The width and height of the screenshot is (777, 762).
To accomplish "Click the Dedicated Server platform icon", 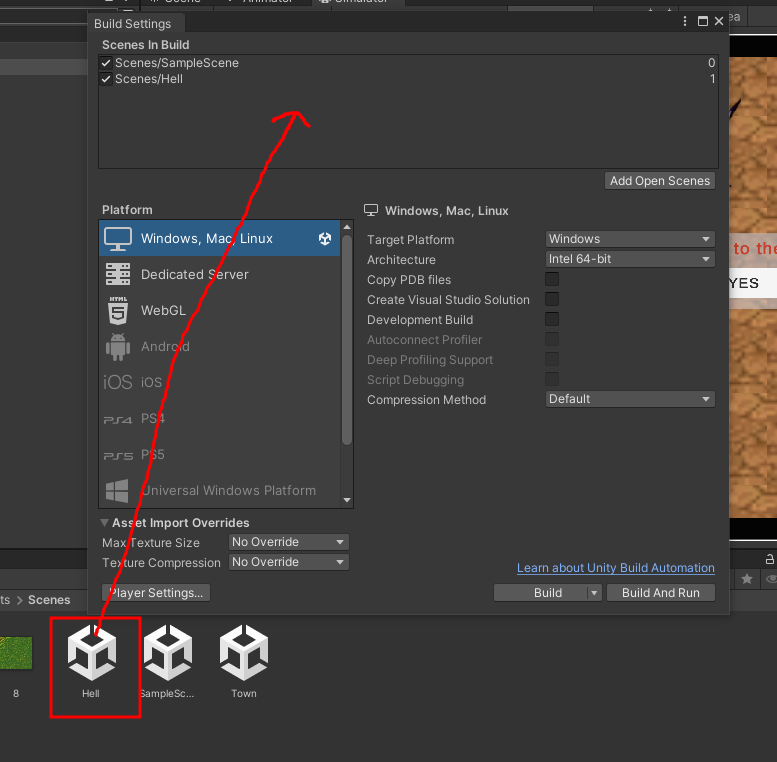I will coord(118,274).
